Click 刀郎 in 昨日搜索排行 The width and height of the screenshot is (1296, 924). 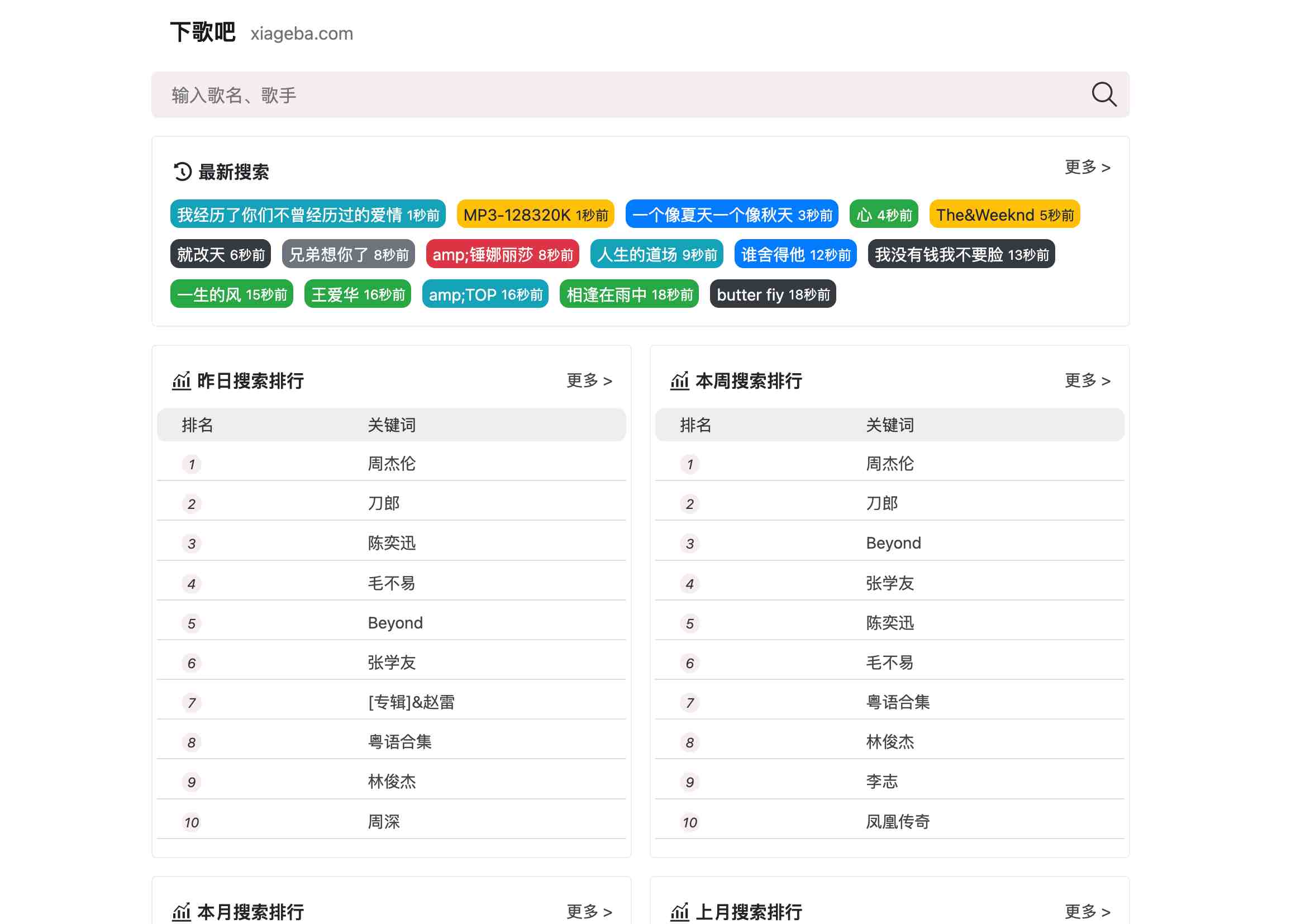coord(383,503)
